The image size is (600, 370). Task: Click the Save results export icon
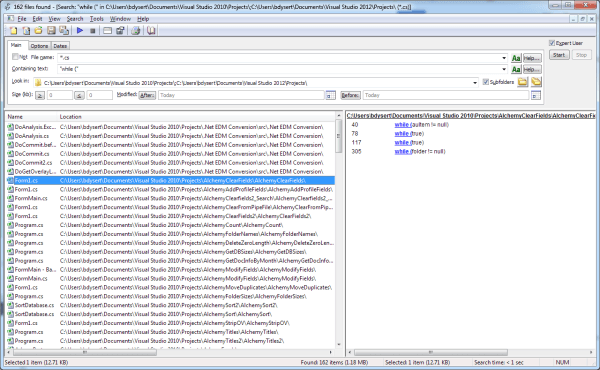[x=64, y=31]
